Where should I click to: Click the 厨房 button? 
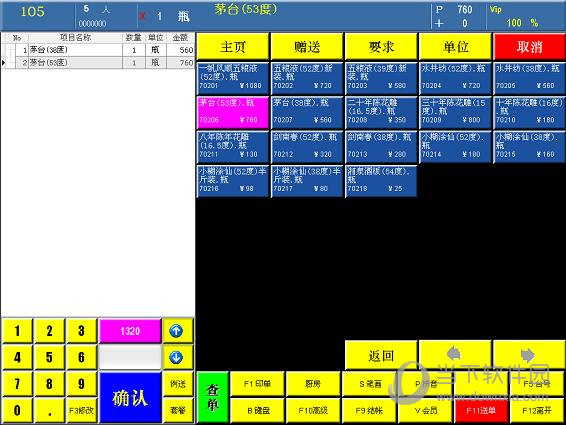click(x=313, y=384)
